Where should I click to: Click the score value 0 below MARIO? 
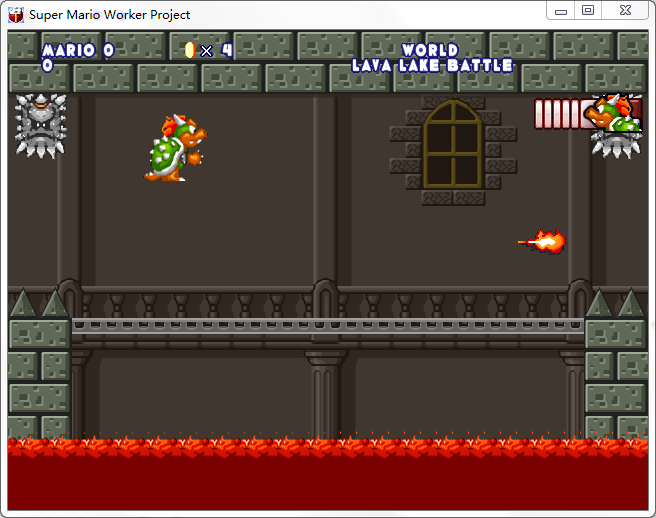click(48, 65)
